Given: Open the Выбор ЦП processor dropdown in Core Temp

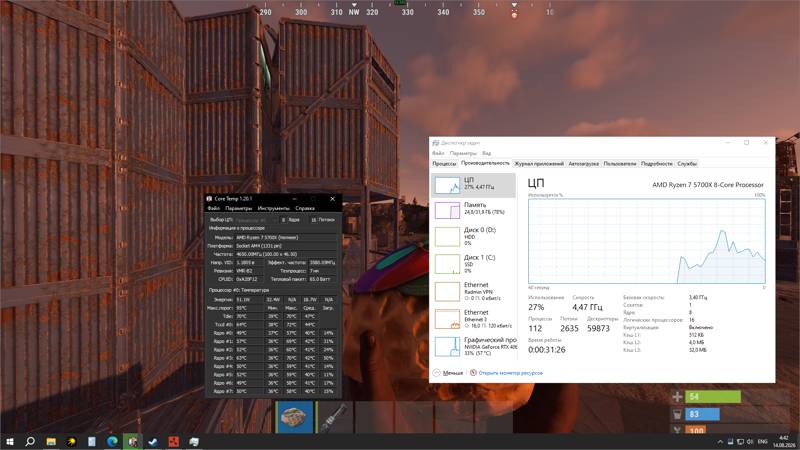Looking at the screenshot, I should 251,220.
